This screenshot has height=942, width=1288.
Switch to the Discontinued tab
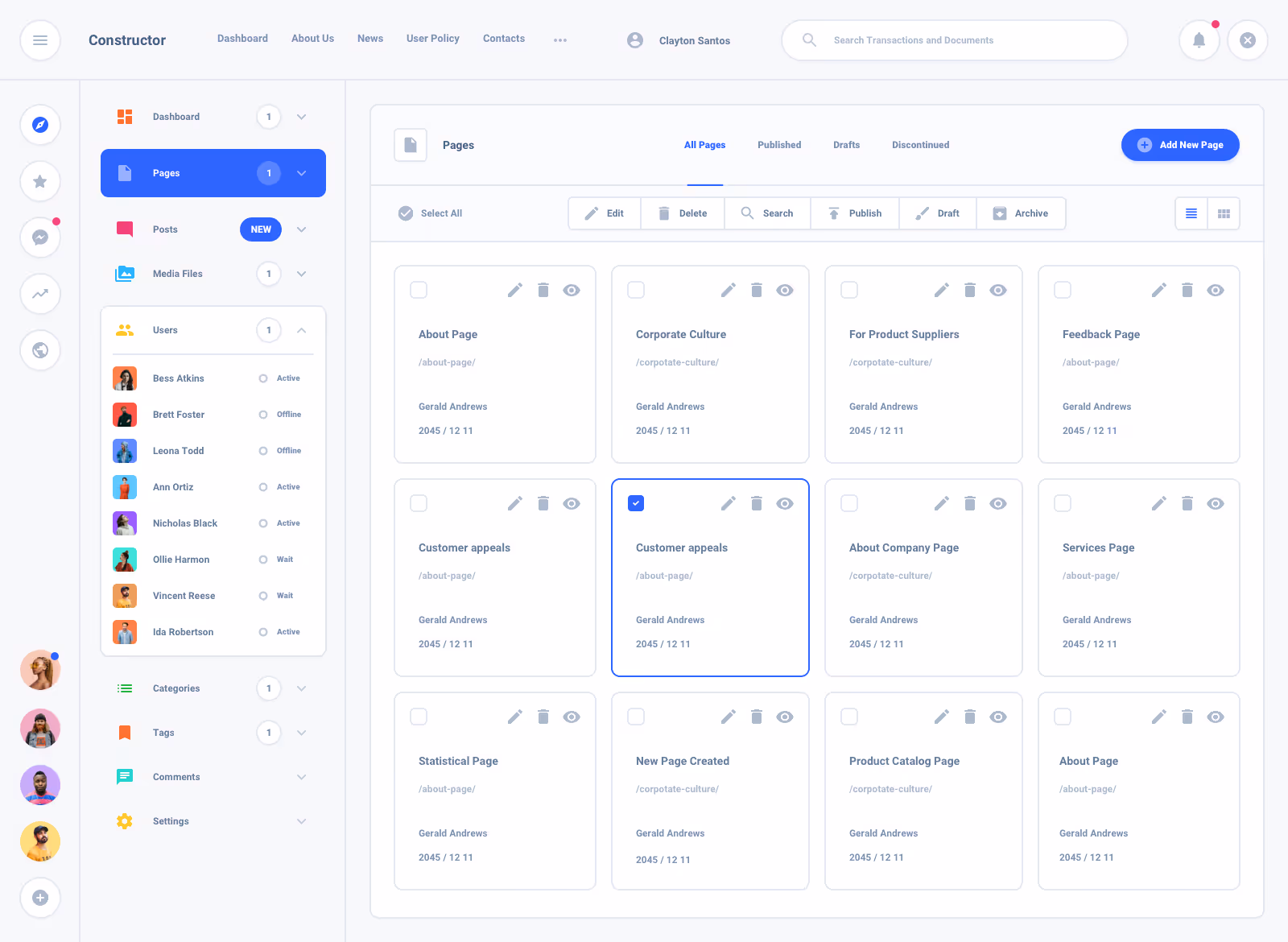point(920,145)
